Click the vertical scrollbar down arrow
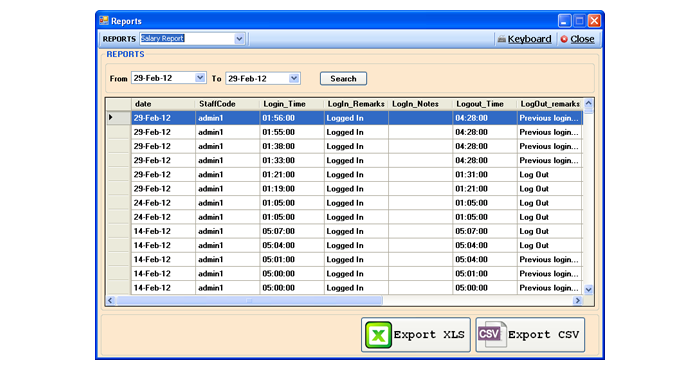 pos(588,289)
